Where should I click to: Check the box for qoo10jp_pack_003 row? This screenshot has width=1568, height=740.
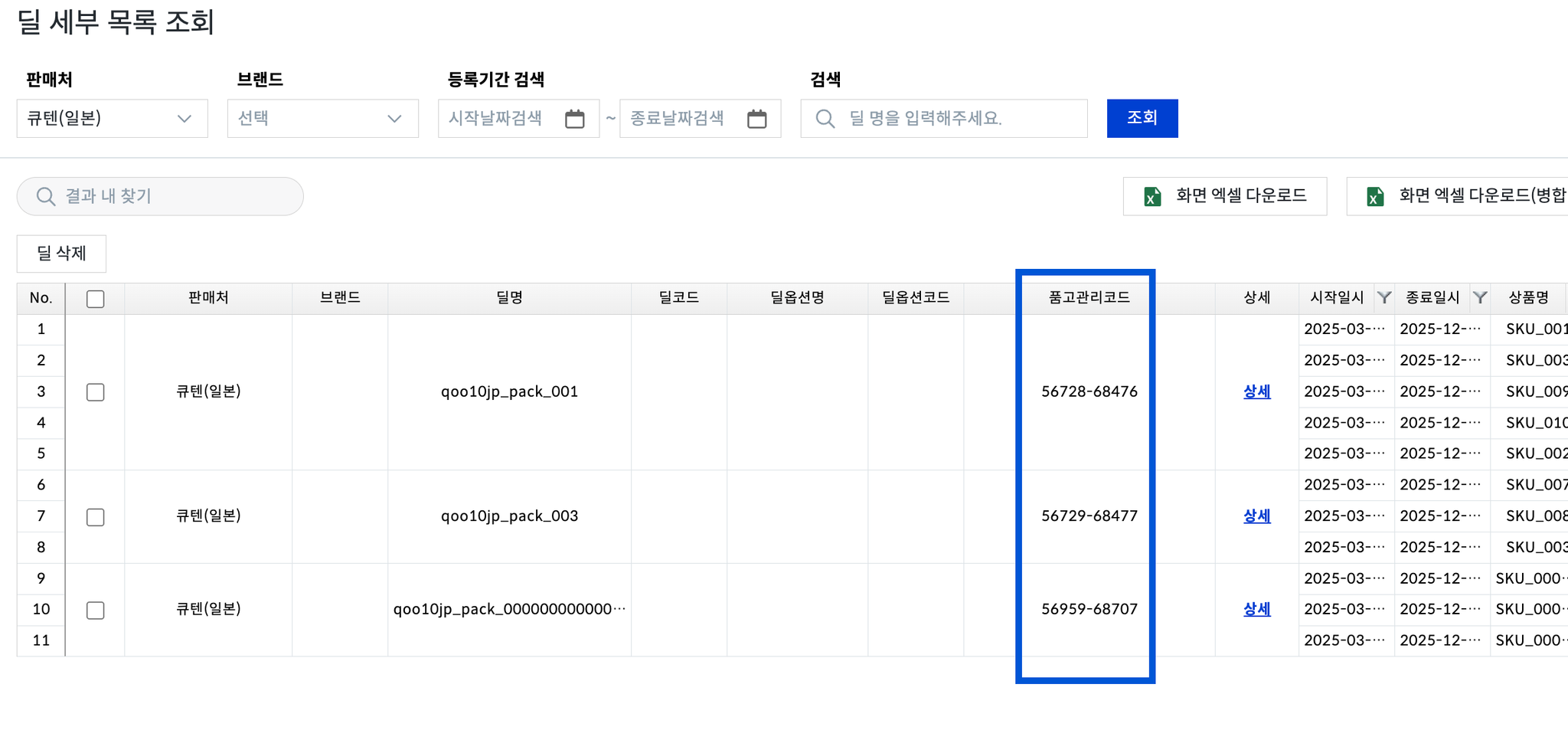pos(96,517)
